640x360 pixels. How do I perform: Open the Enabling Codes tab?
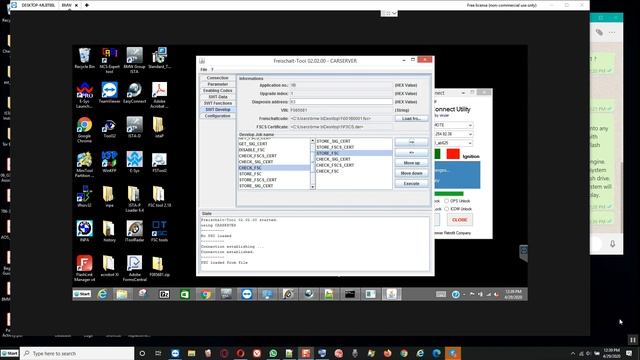tap(218, 91)
